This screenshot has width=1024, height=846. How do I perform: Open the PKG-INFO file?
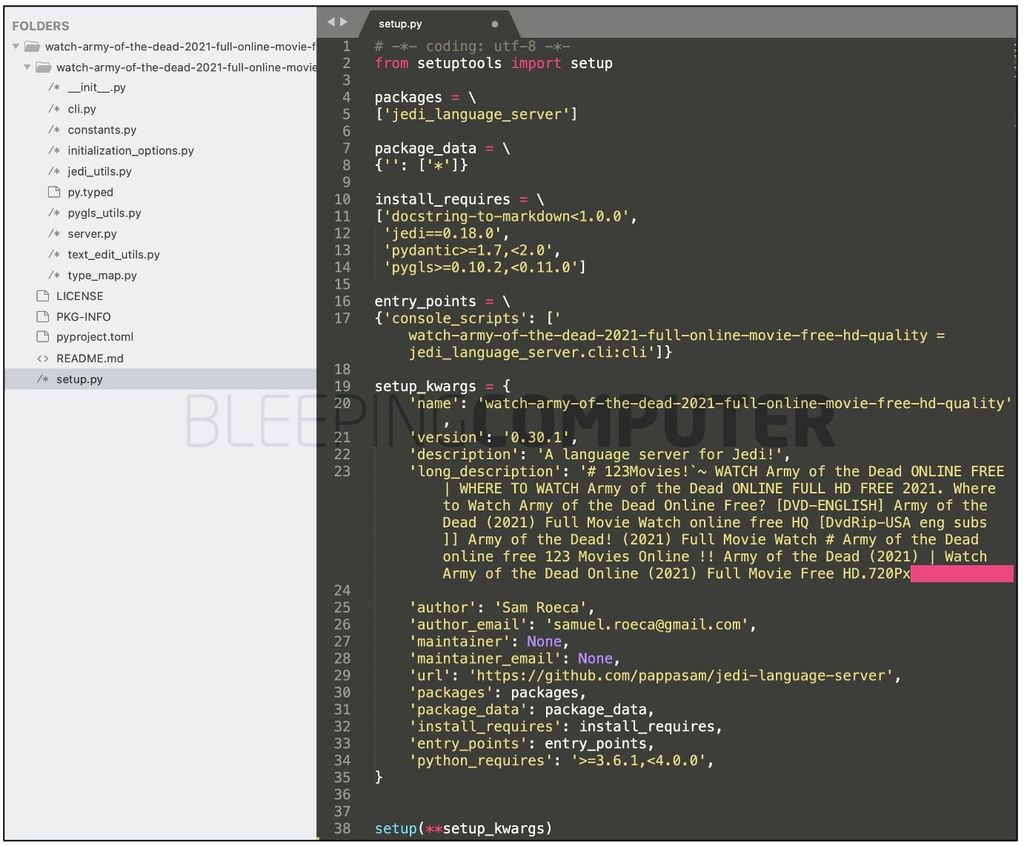tap(83, 317)
